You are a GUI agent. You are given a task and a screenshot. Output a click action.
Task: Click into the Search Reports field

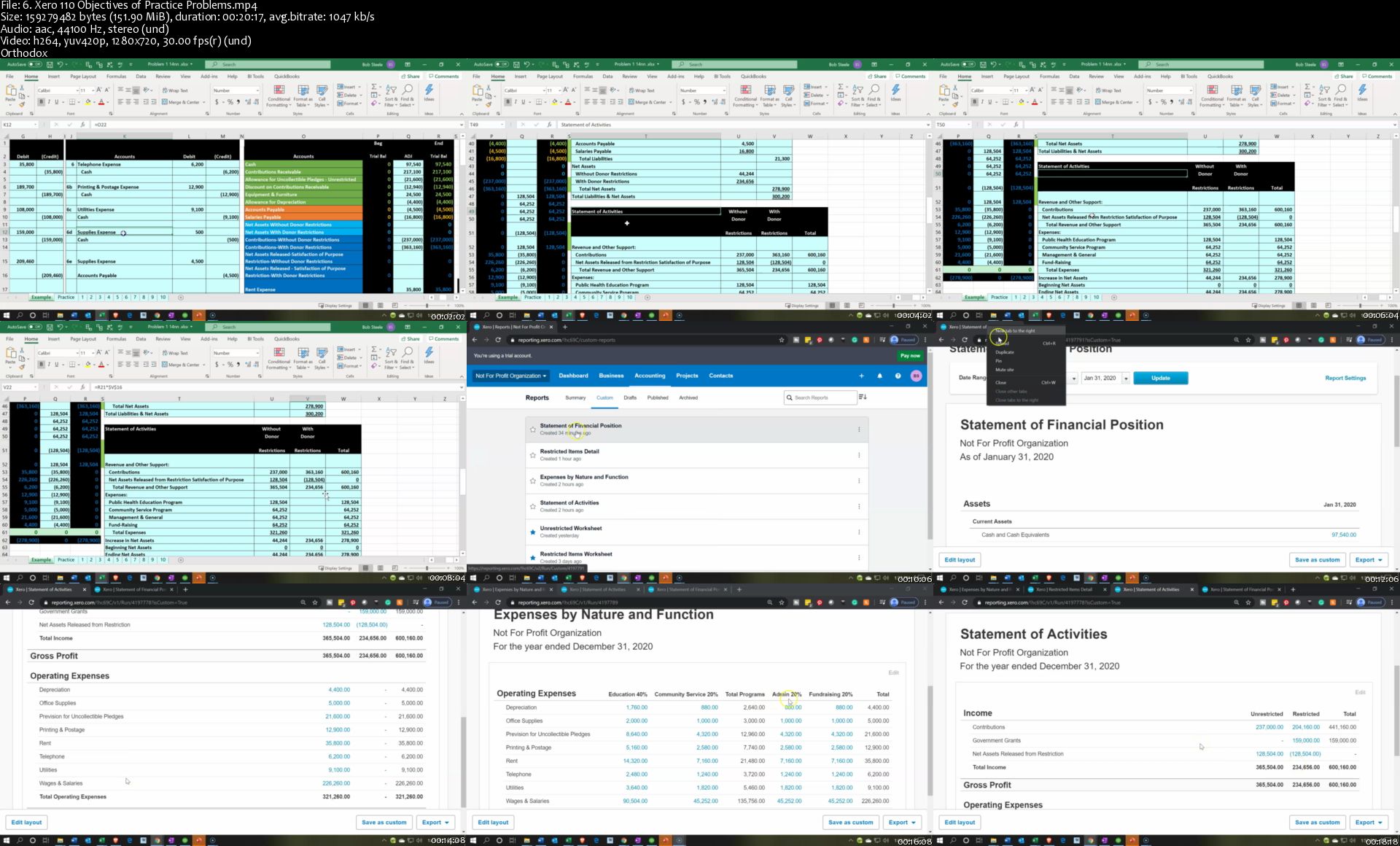tap(822, 398)
